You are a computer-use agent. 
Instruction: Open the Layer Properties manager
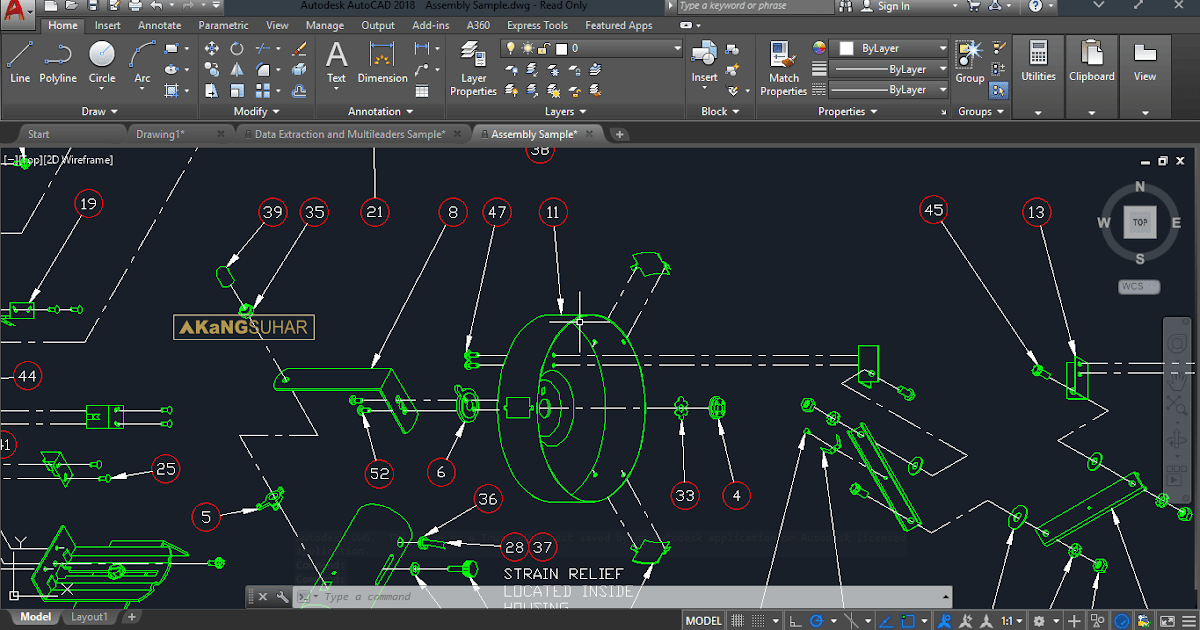(x=473, y=68)
